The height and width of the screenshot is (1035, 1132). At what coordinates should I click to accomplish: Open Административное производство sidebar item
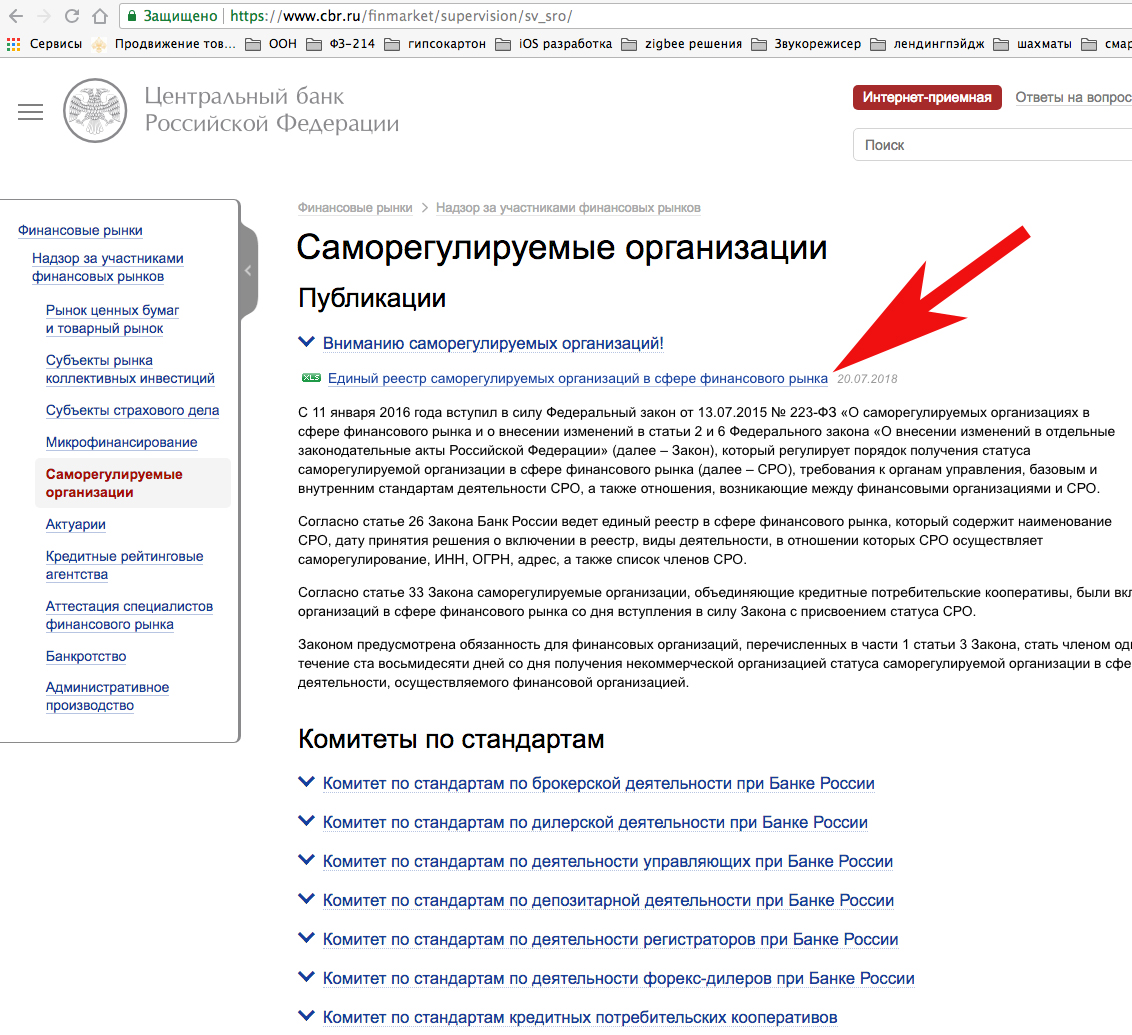coord(108,696)
